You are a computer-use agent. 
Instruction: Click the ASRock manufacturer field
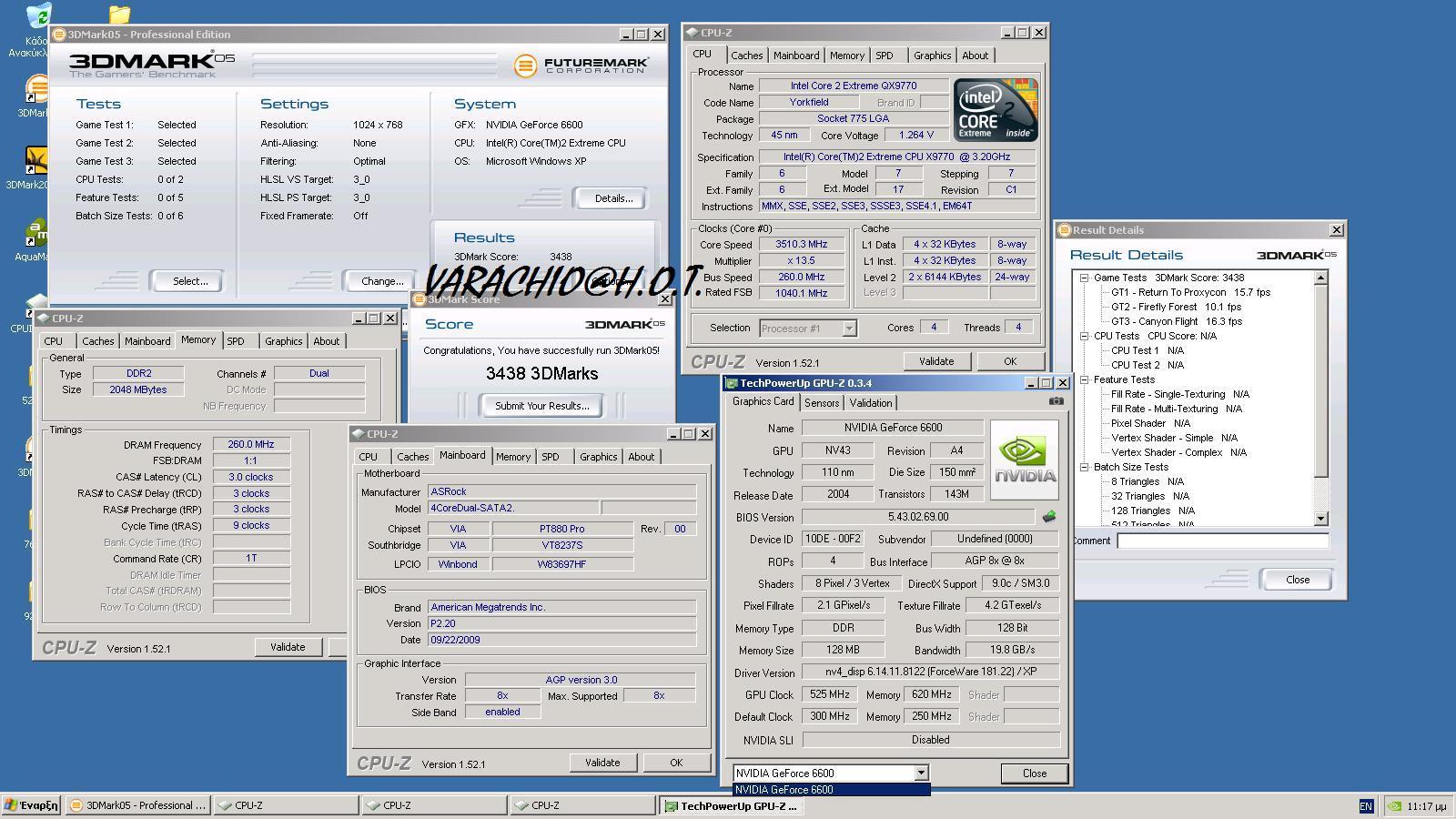click(561, 491)
